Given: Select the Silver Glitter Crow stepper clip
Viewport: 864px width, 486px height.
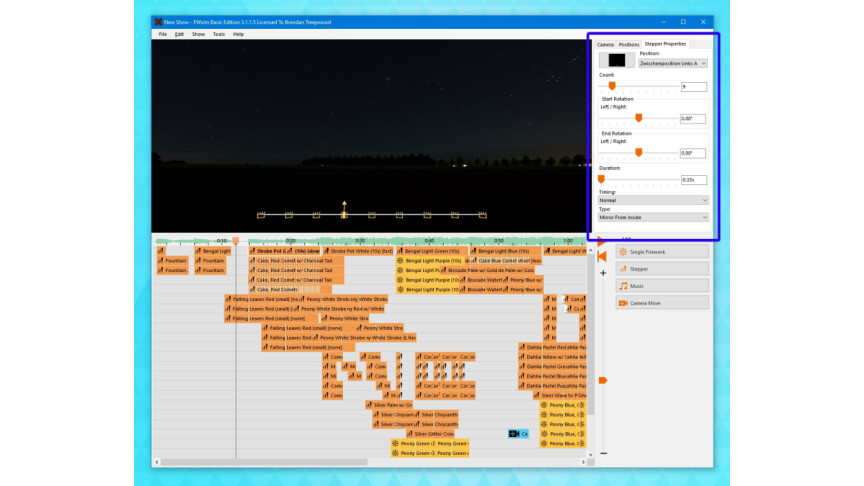Looking at the screenshot, I should 430,434.
